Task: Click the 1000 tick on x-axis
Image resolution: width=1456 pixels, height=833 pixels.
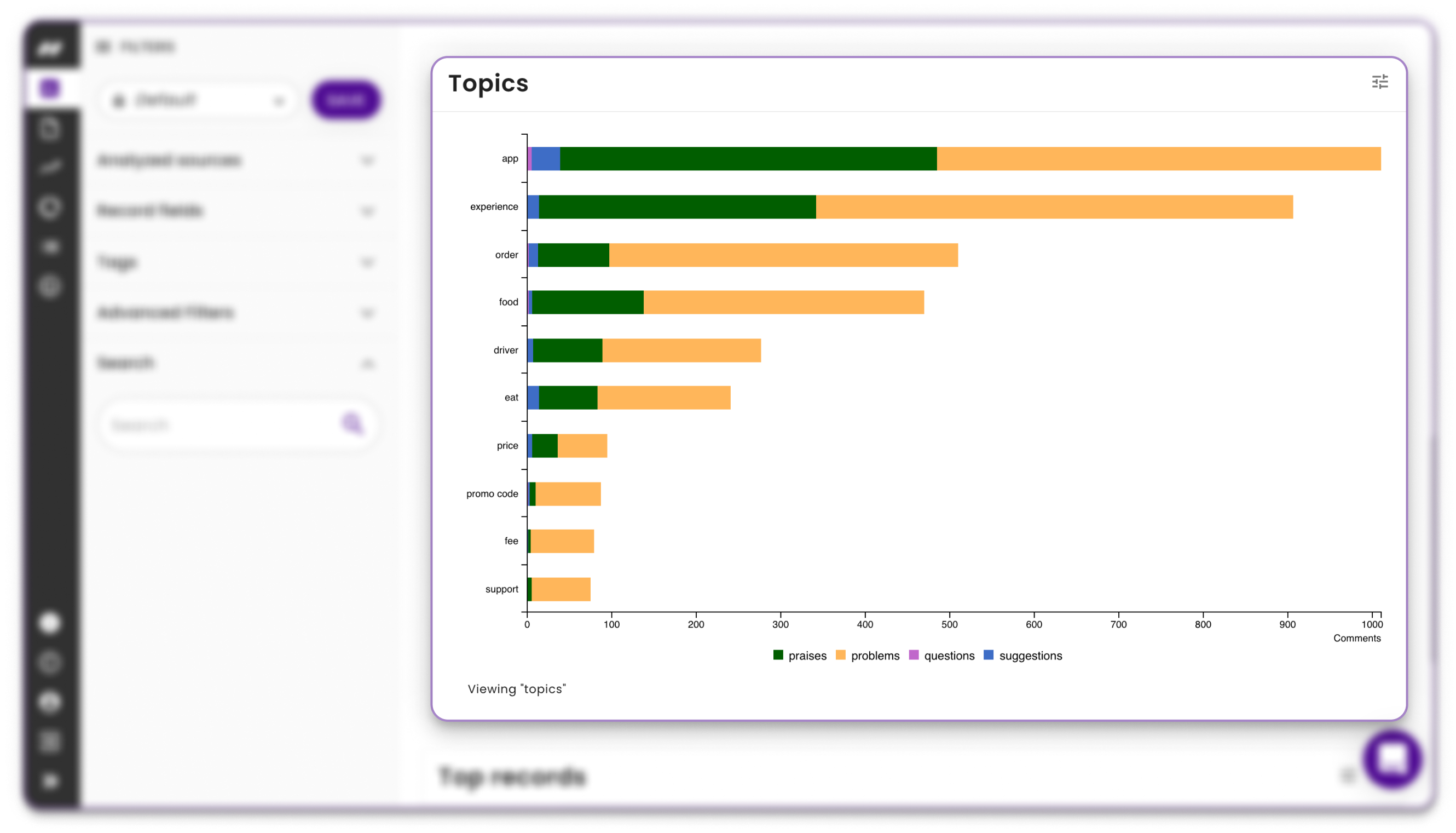Action: point(1371,624)
